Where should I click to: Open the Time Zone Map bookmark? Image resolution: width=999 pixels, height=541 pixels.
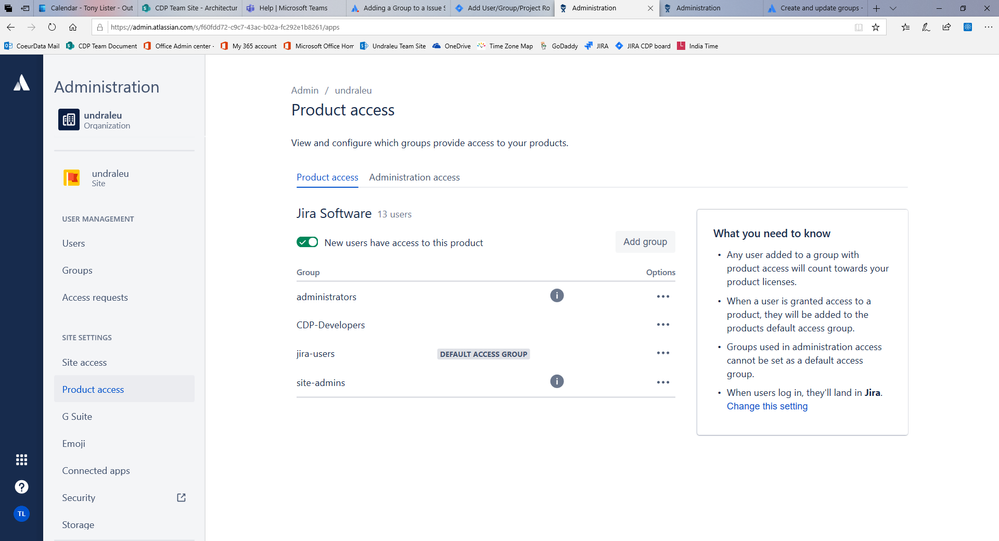[x=505, y=46]
